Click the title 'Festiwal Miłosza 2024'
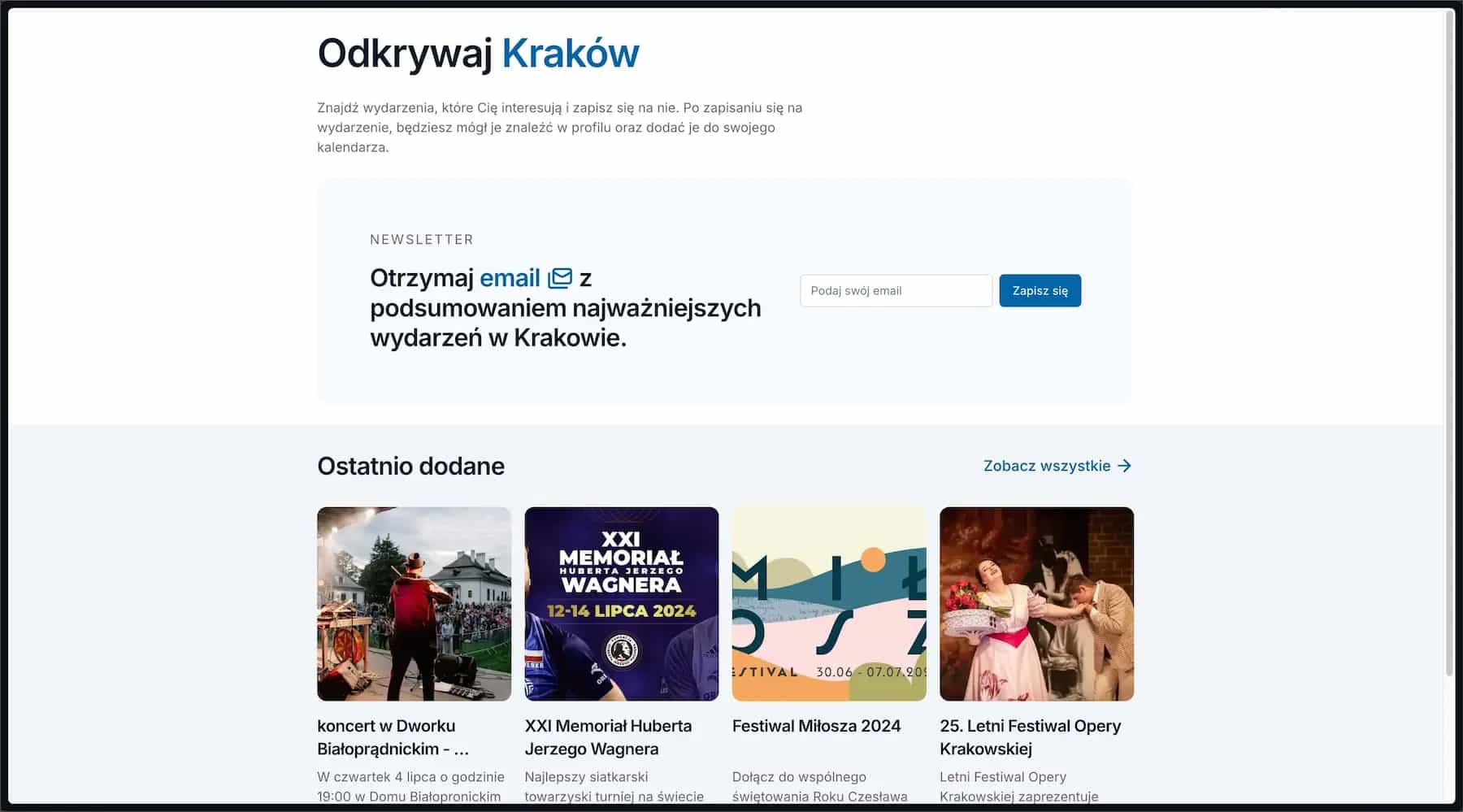Image resolution: width=1463 pixels, height=812 pixels. pyautogui.click(x=816, y=726)
